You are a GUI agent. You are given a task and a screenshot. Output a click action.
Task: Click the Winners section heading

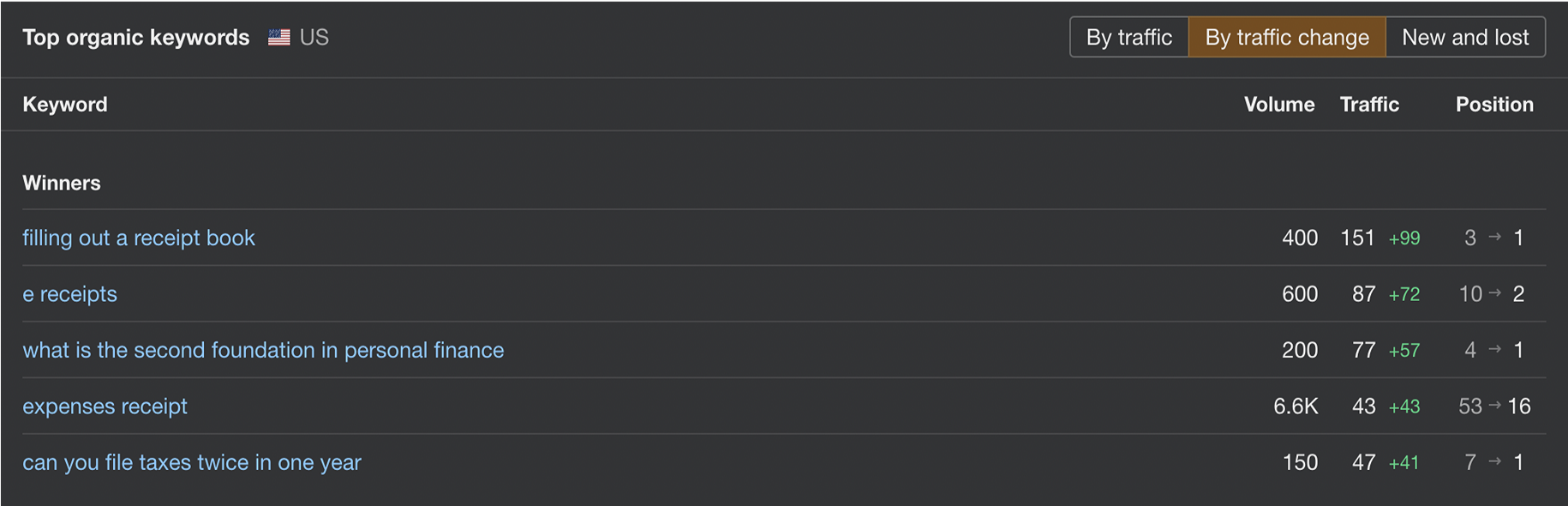[62, 183]
